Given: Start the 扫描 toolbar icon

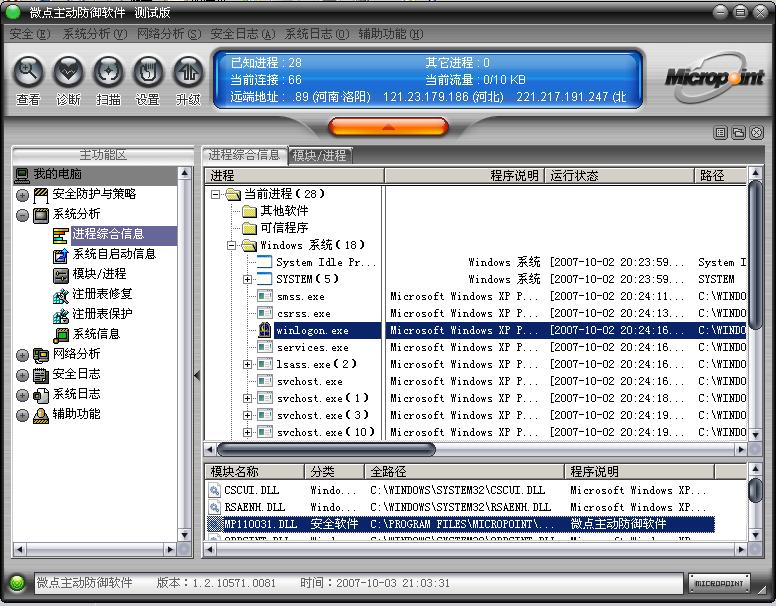Looking at the screenshot, I should click(x=108, y=72).
